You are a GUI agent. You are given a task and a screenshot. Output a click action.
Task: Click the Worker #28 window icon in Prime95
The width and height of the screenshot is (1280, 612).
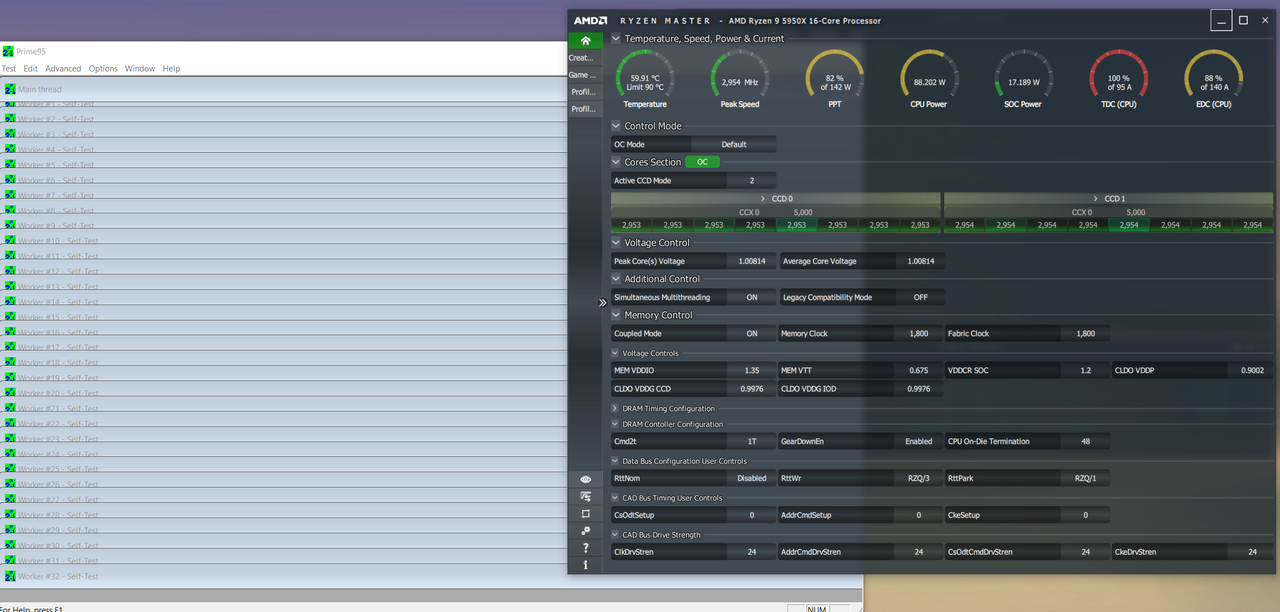10,516
